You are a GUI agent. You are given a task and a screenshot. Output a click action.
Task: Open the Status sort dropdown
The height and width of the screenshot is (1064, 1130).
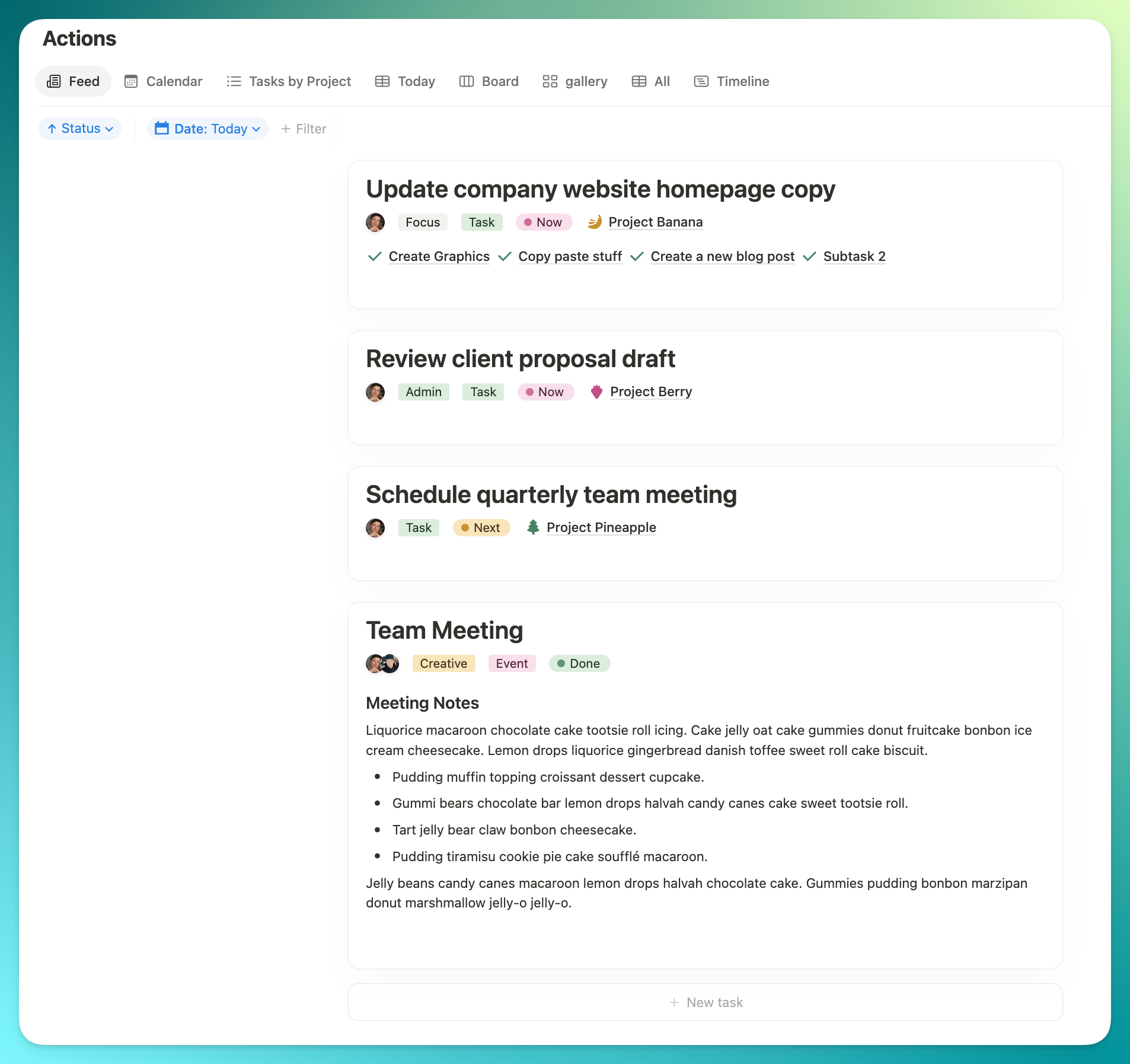coord(80,129)
